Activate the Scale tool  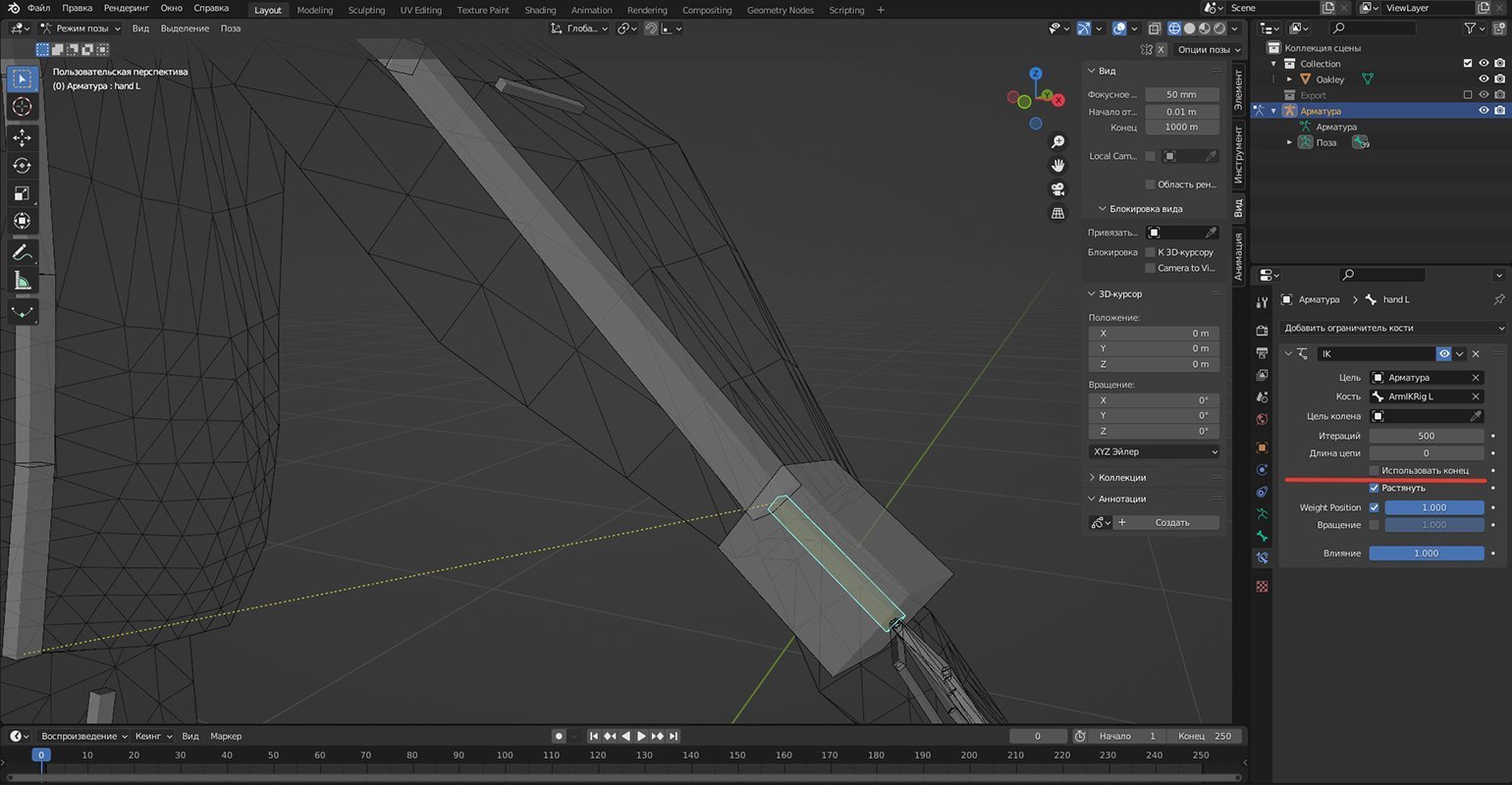point(22,193)
